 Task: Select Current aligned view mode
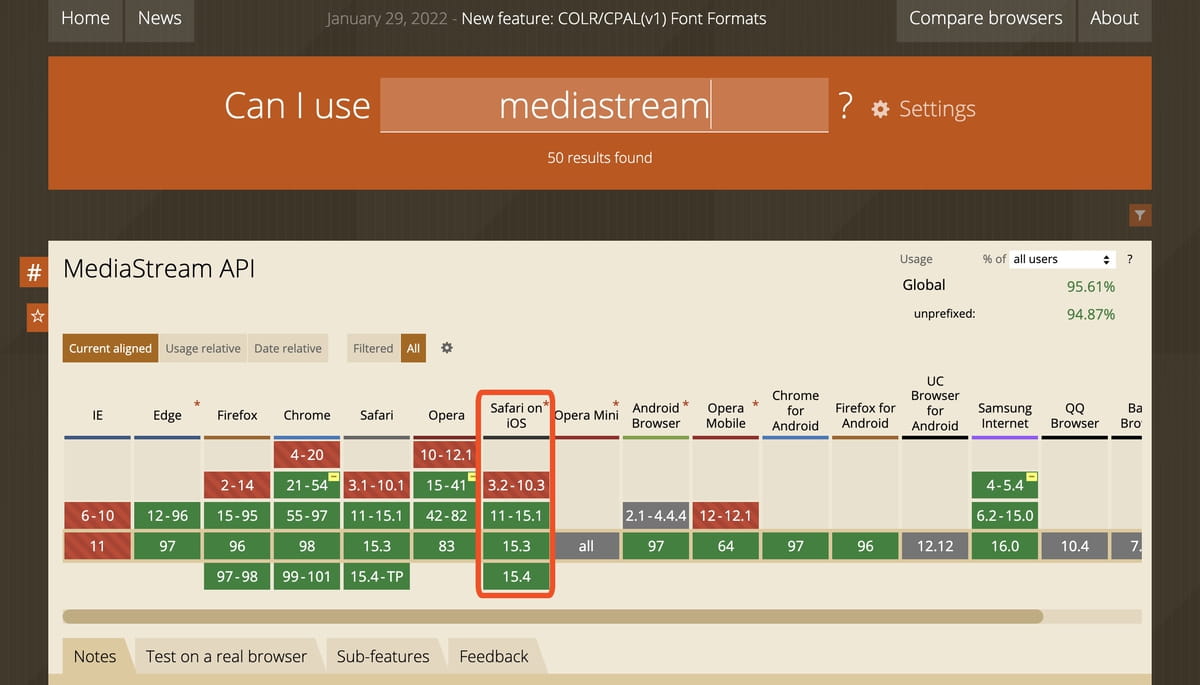tap(110, 348)
